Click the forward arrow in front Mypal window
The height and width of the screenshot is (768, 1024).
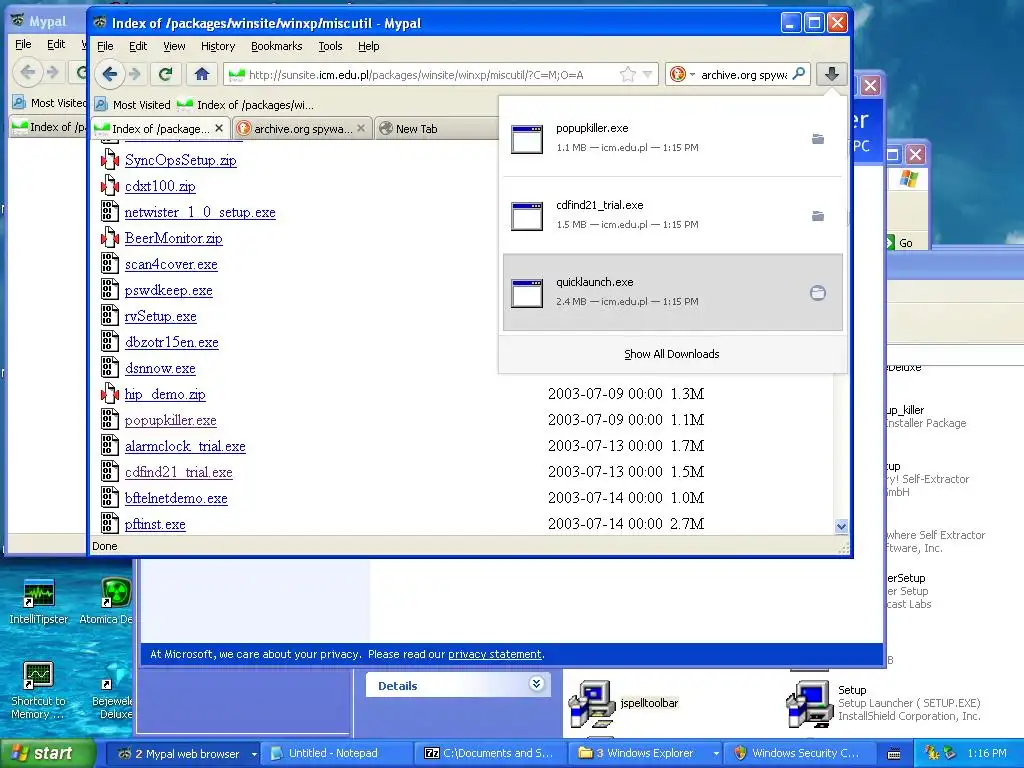[x=135, y=74]
